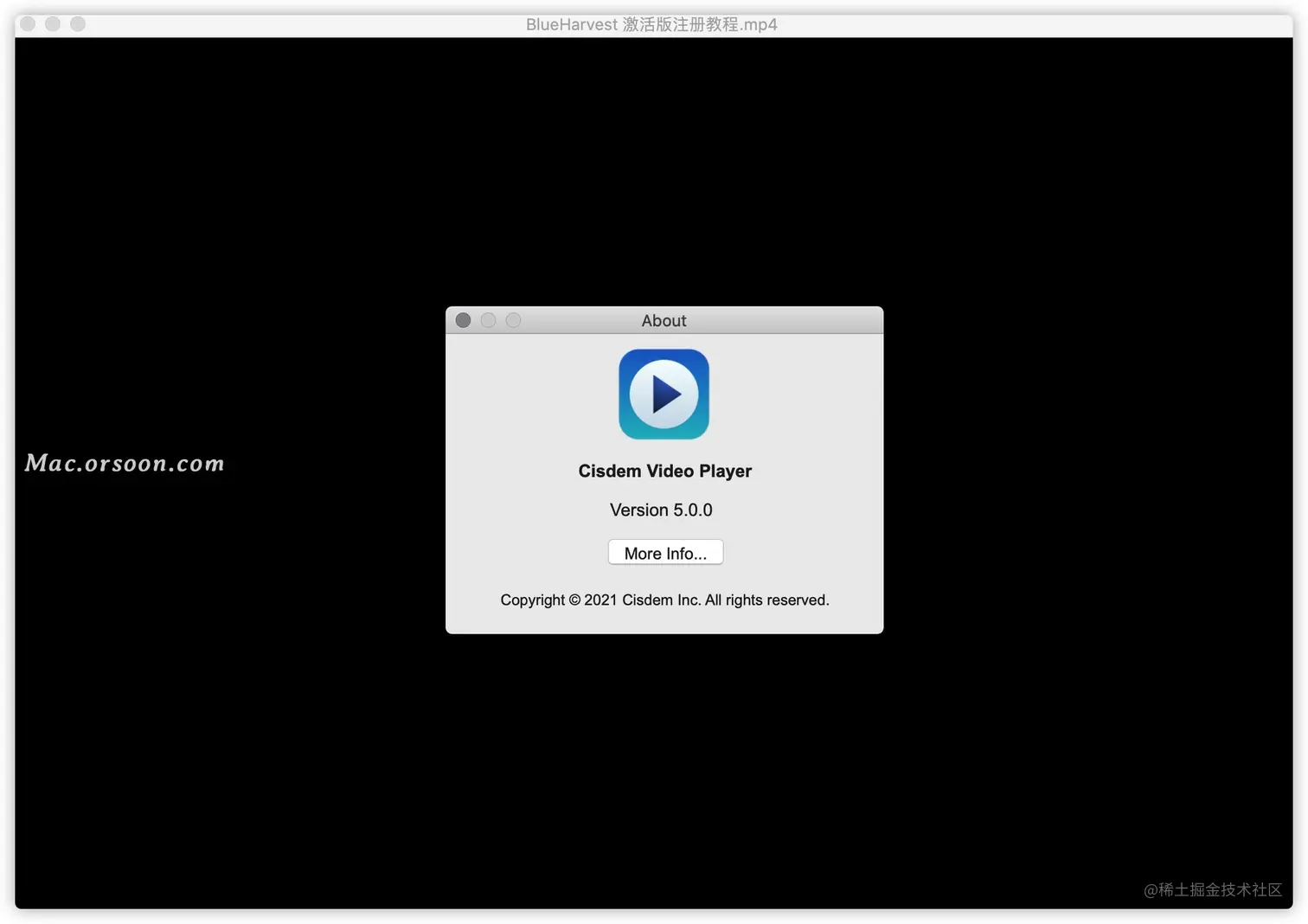
Task: Open More Info in About dialog
Action: point(665,553)
